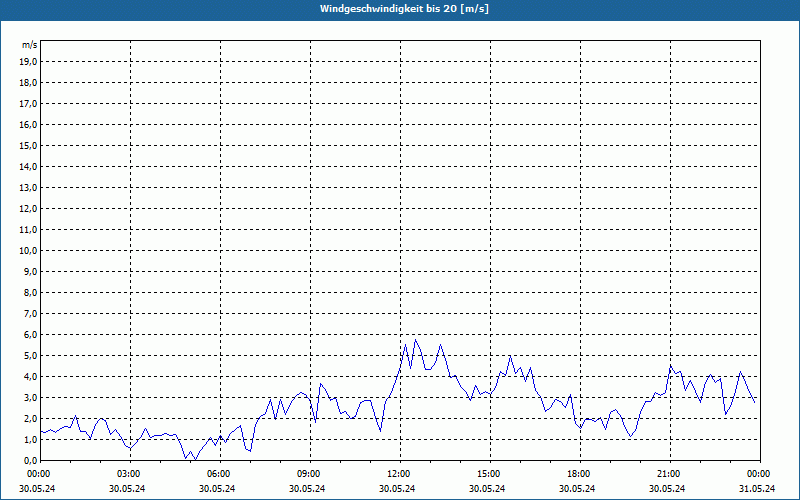Click the 12:00 x-axis time label
The width and height of the screenshot is (800, 500).
[399, 474]
